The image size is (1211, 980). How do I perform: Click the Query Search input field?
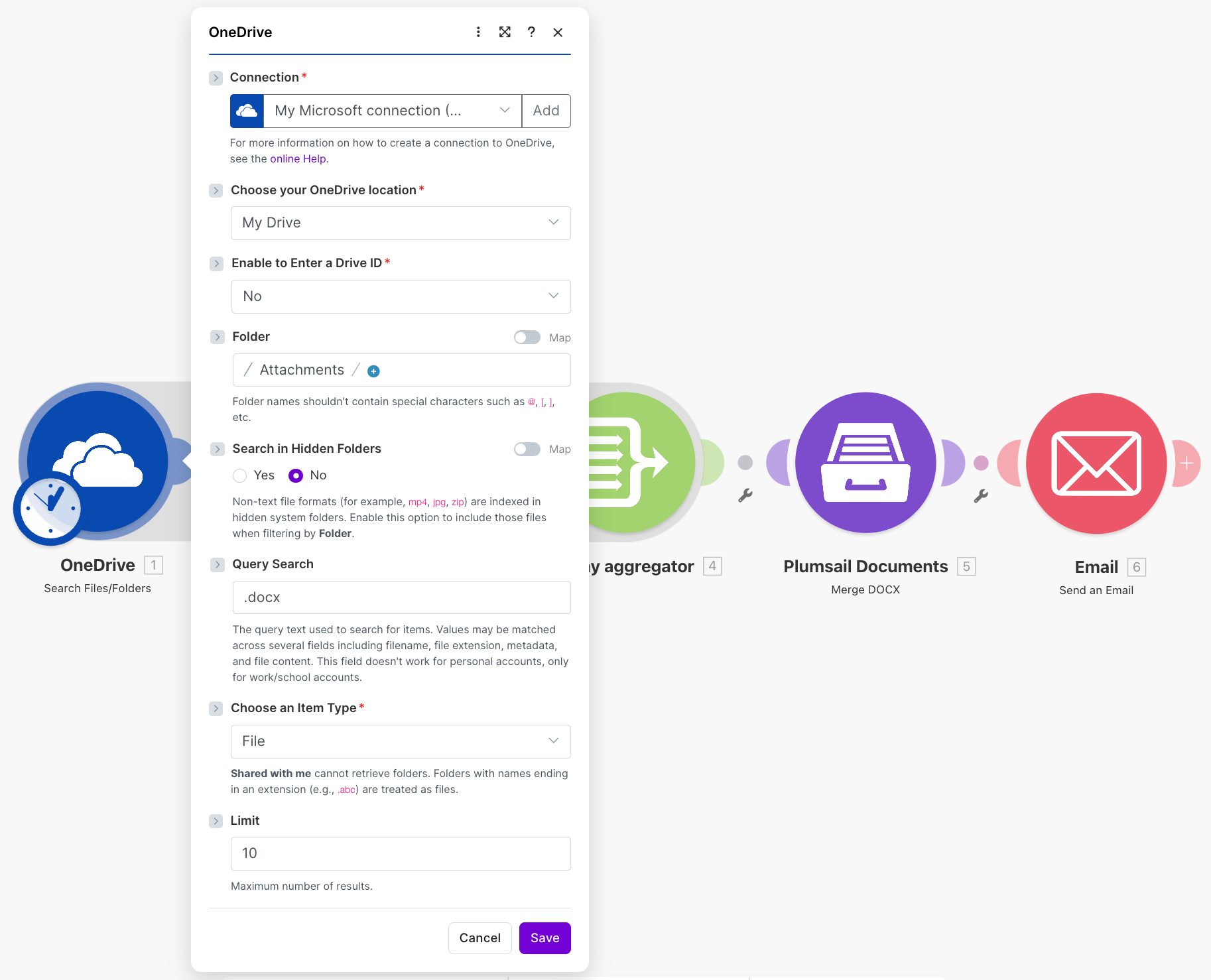coord(401,597)
